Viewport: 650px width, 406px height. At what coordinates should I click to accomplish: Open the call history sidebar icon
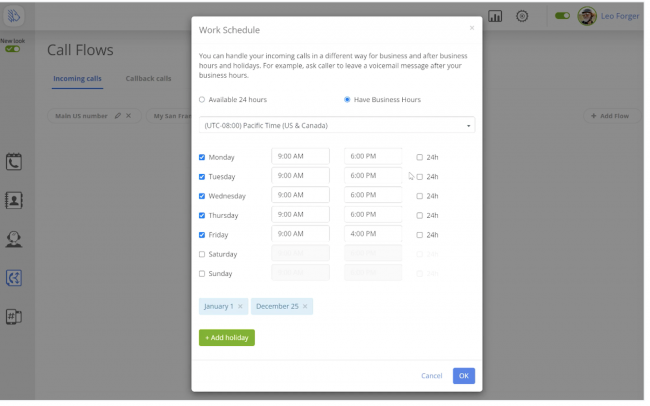tap(14, 162)
